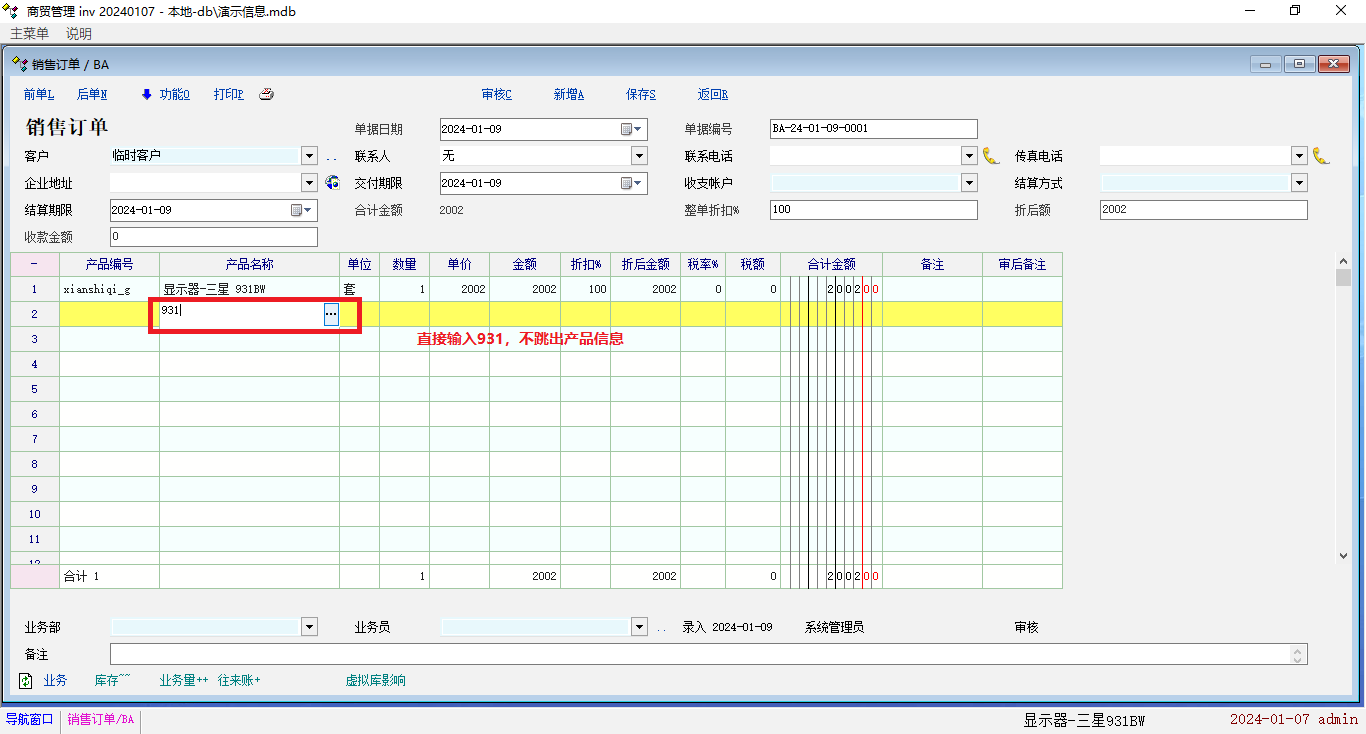Click the 保存S save link
The height and width of the screenshot is (734, 1366).
(x=640, y=95)
